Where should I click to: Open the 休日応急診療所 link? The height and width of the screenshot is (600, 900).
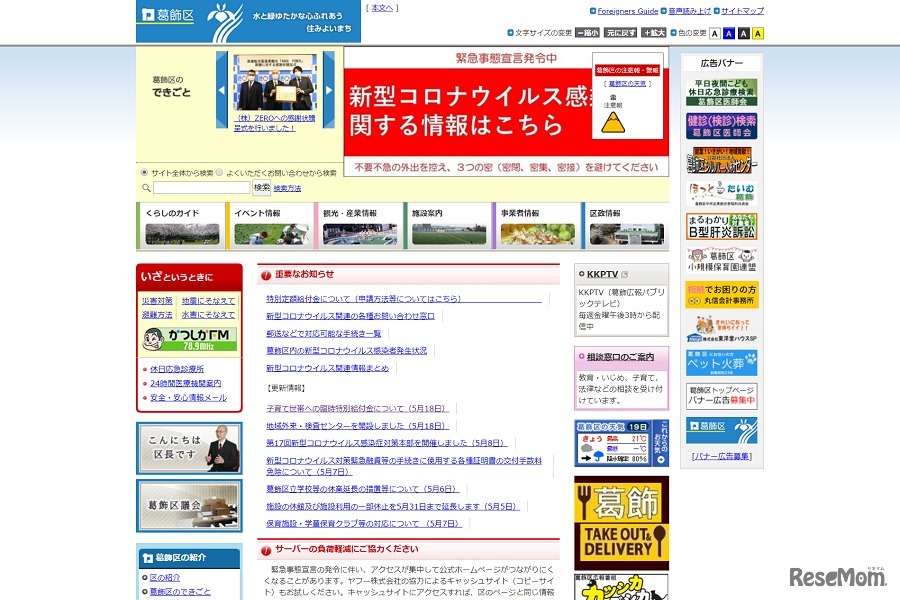(x=177, y=369)
